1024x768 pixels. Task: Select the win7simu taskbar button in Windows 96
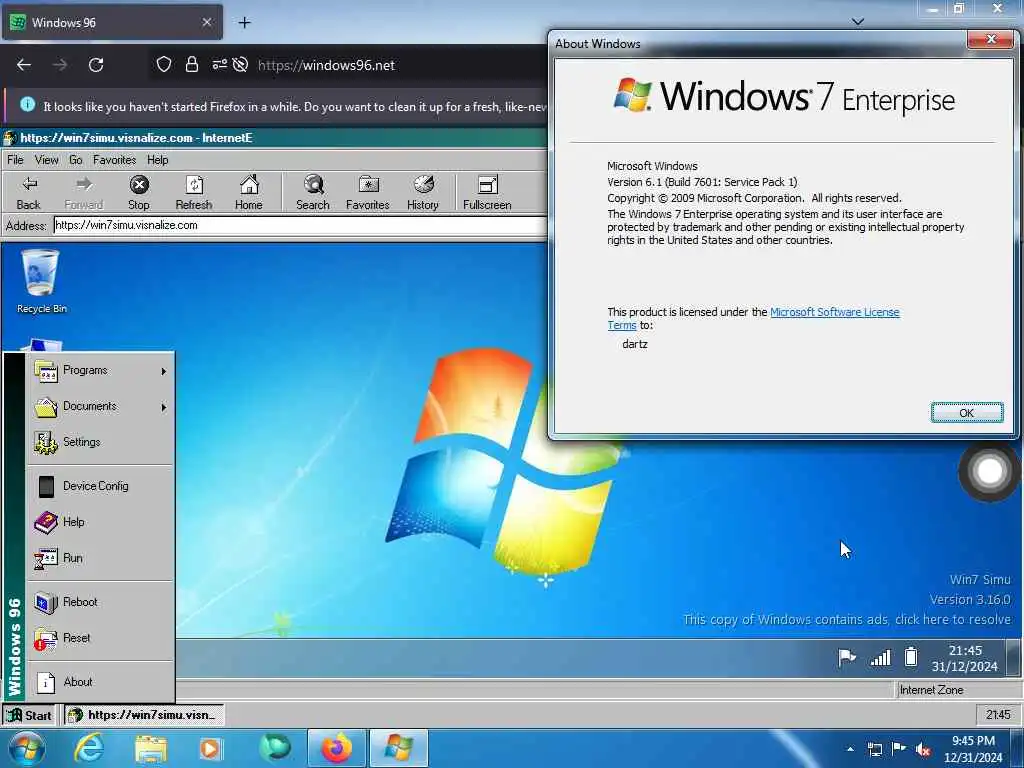pos(144,715)
